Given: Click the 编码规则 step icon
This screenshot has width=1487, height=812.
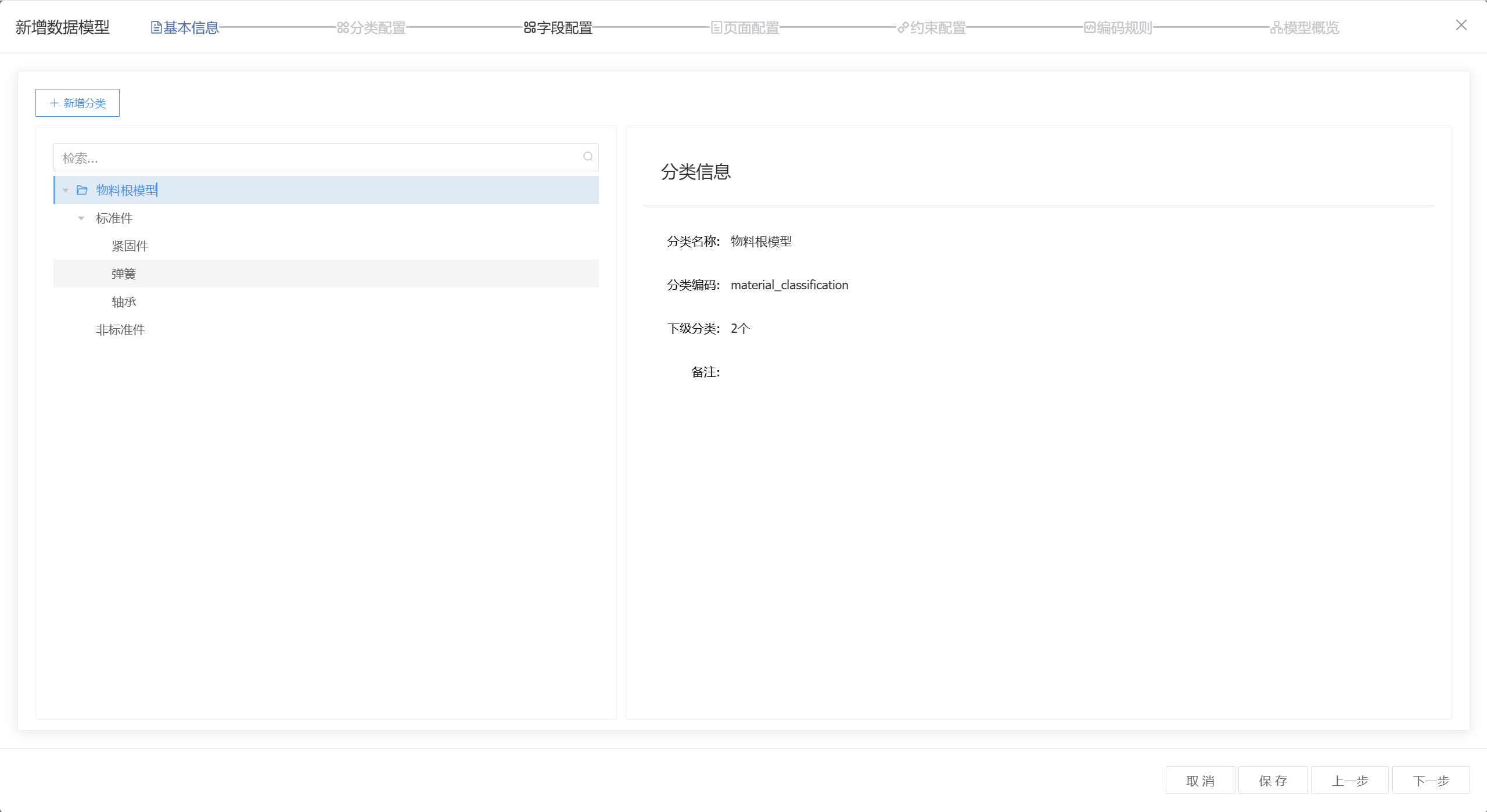Looking at the screenshot, I should (1090, 28).
